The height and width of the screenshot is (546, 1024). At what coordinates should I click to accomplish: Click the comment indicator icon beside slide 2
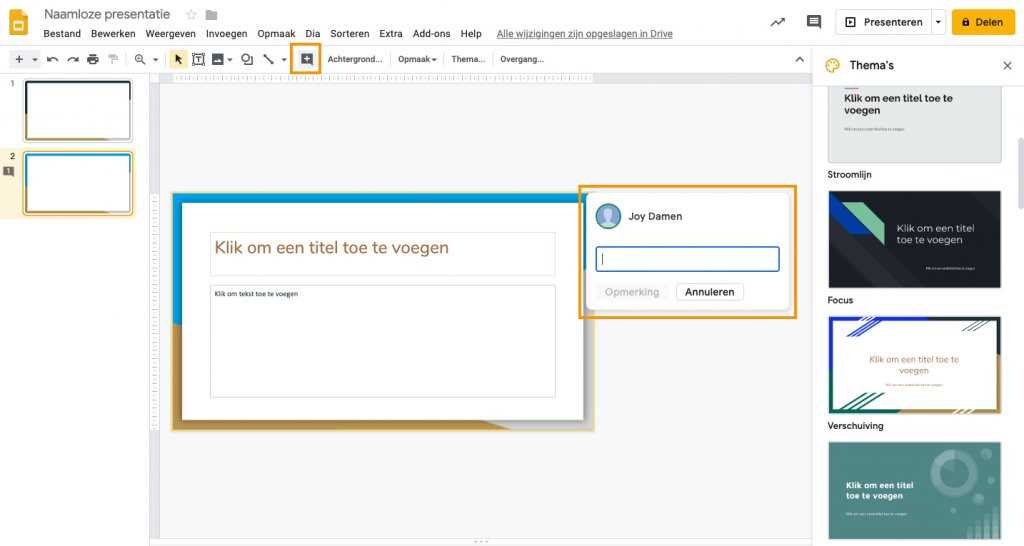(x=8, y=172)
